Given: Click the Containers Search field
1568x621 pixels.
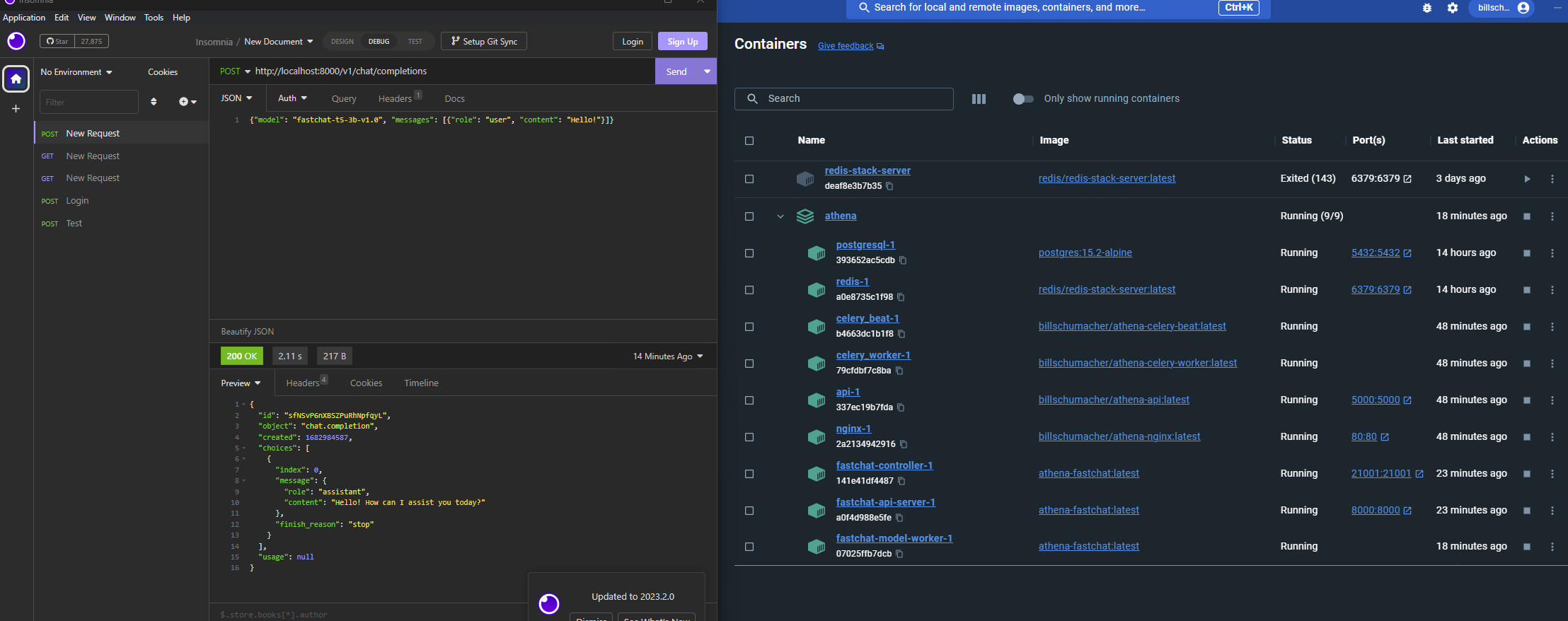Looking at the screenshot, I should 844,99.
